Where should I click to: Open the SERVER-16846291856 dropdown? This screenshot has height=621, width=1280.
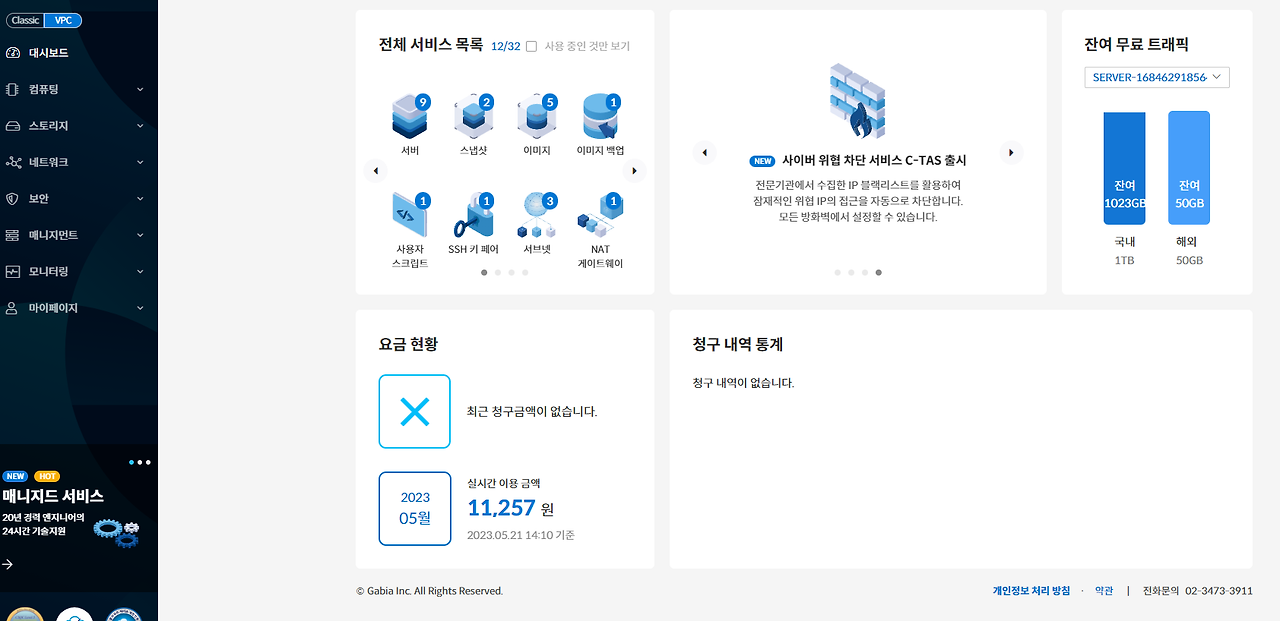pyautogui.click(x=1156, y=77)
